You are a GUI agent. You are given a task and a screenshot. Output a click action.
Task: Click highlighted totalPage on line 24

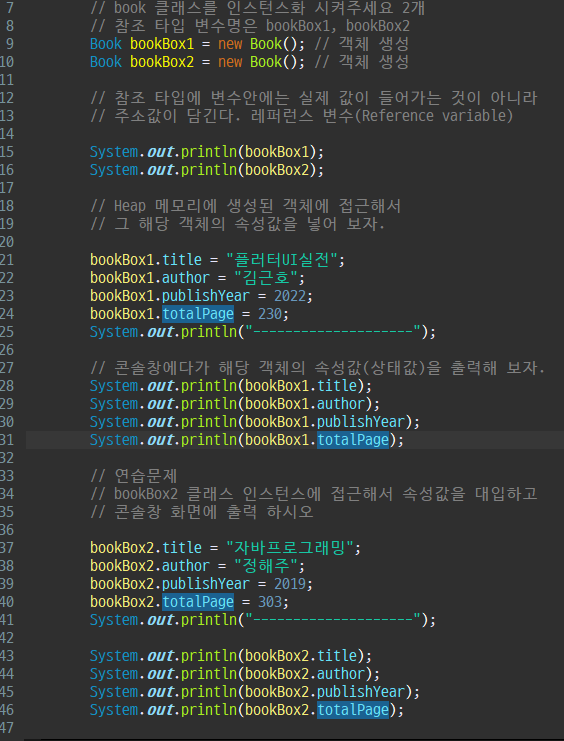(198, 314)
